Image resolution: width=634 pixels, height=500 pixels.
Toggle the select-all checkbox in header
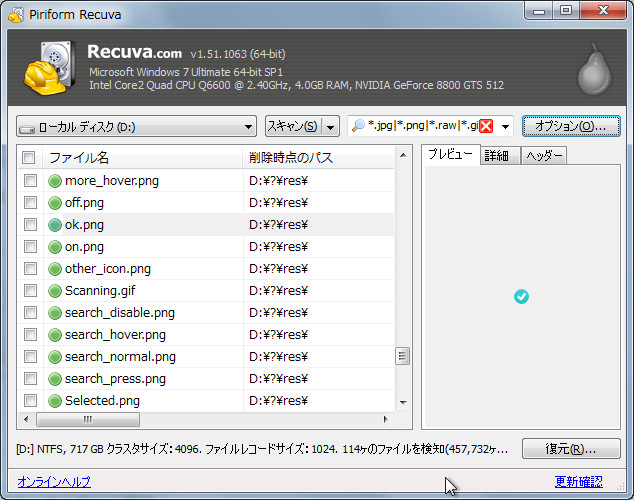[29, 157]
